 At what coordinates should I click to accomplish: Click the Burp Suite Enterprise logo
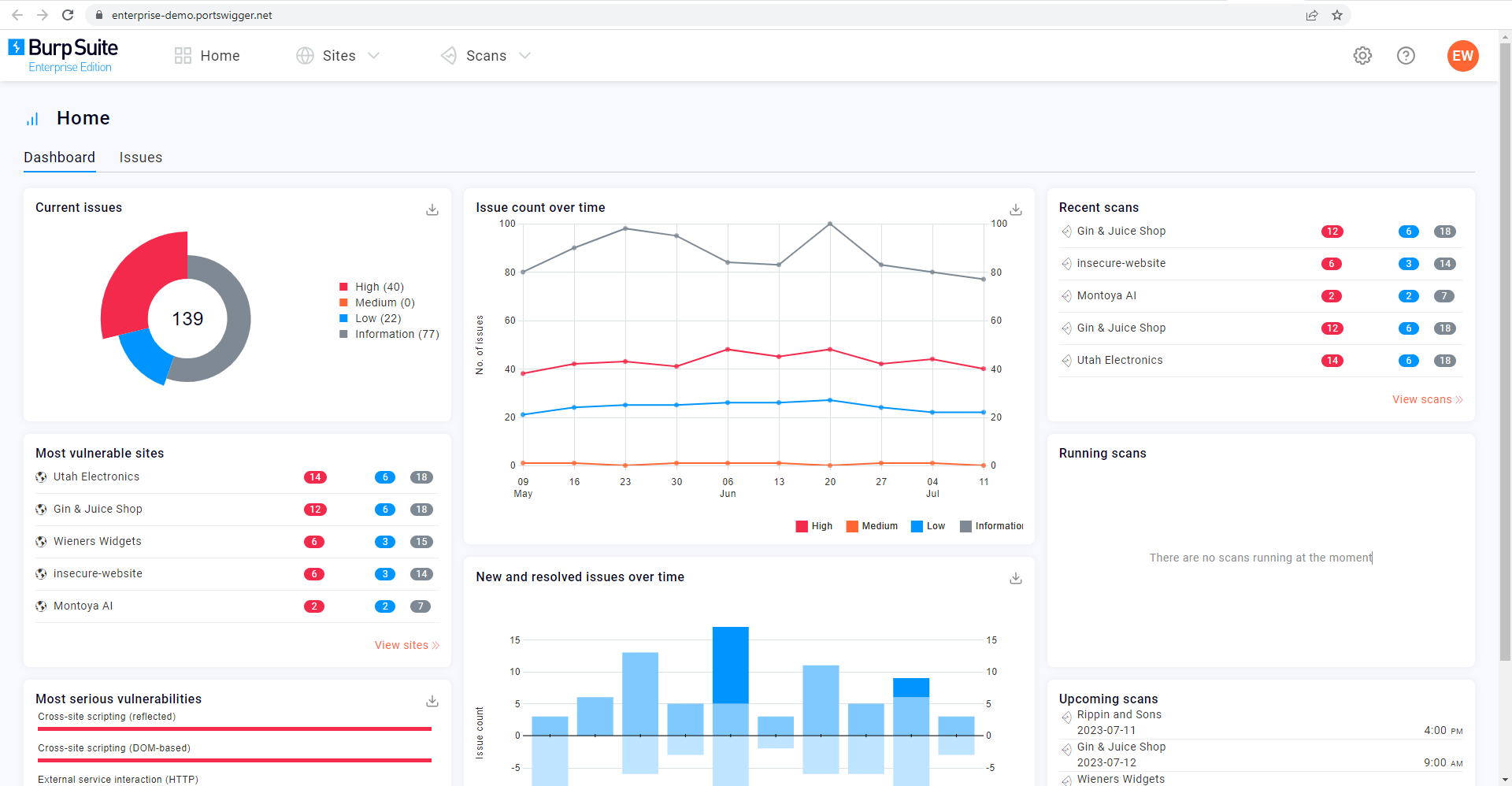[64, 55]
